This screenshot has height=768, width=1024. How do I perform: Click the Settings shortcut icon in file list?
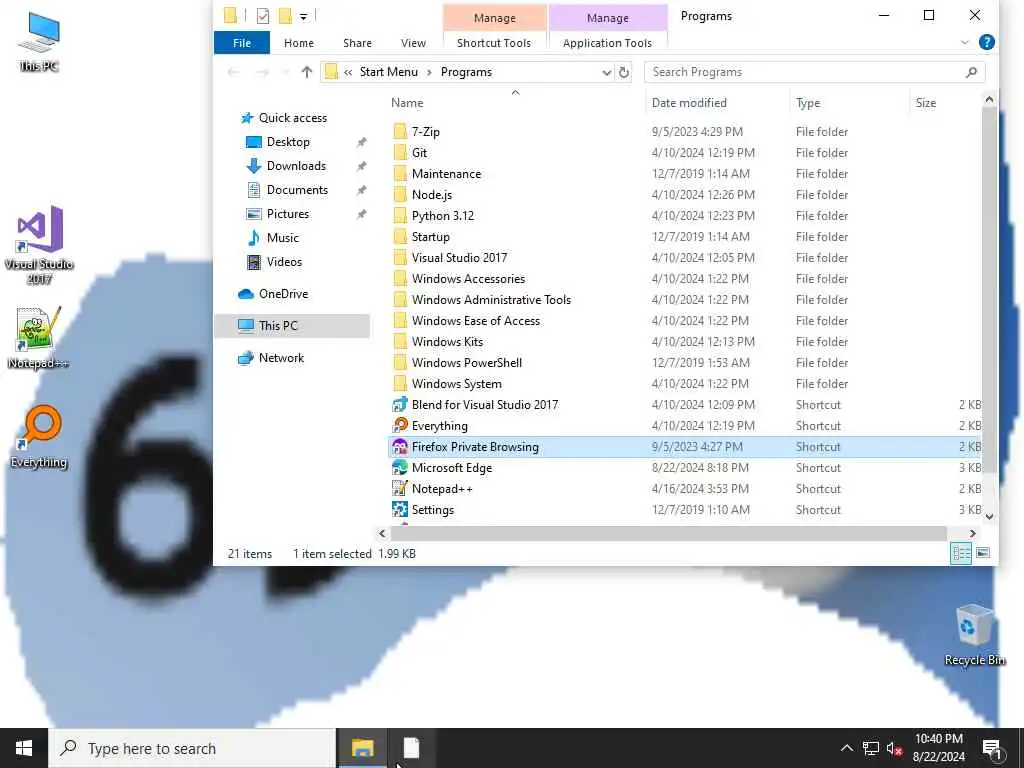pos(400,509)
